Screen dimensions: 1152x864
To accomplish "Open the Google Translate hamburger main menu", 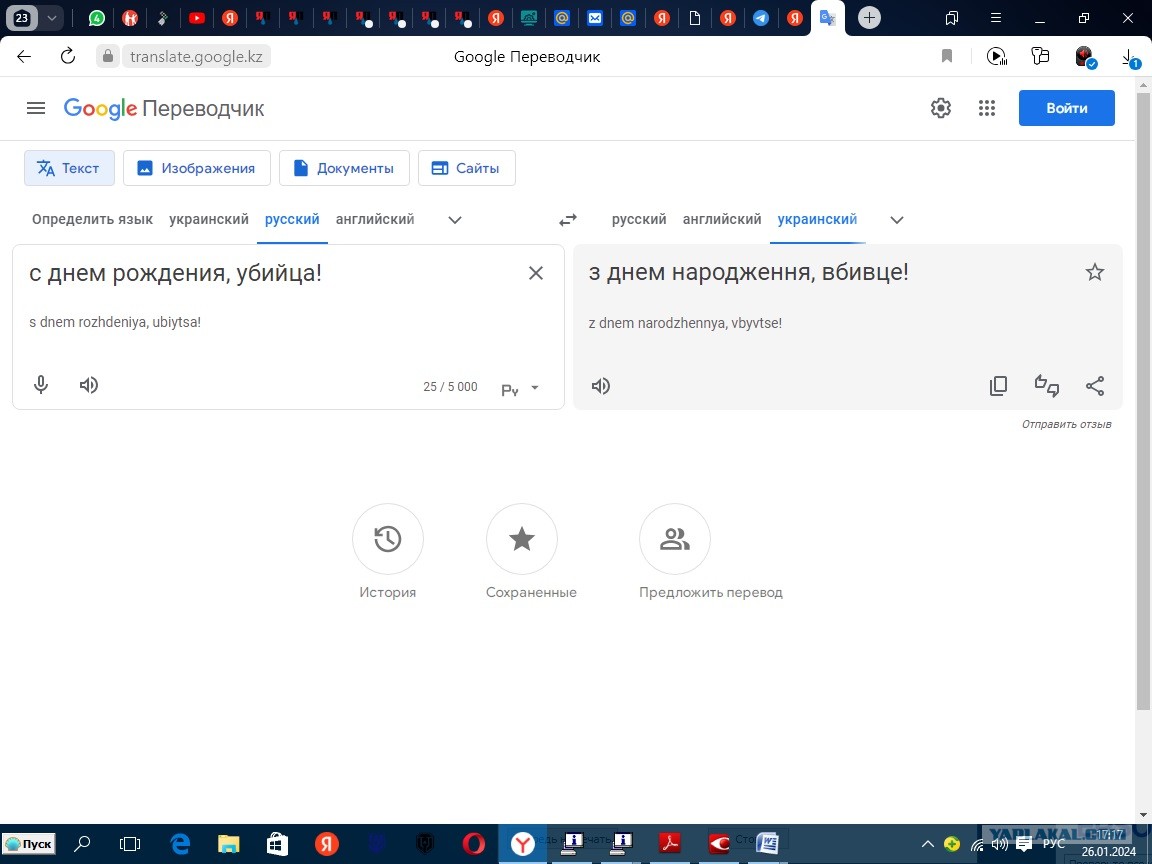I will tap(35, 108).
